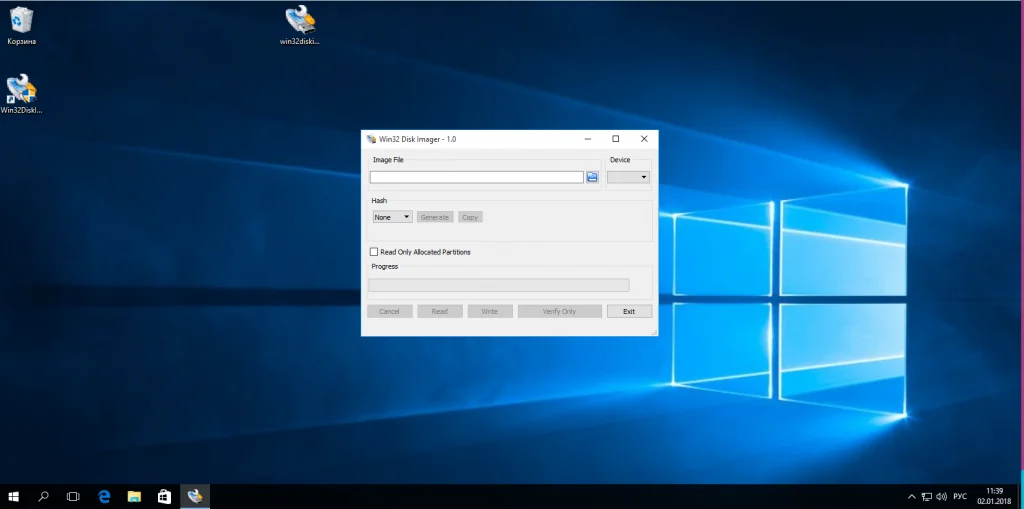Click the Verify Only button
Screen dimensions: 1024x509
[559, 311]
